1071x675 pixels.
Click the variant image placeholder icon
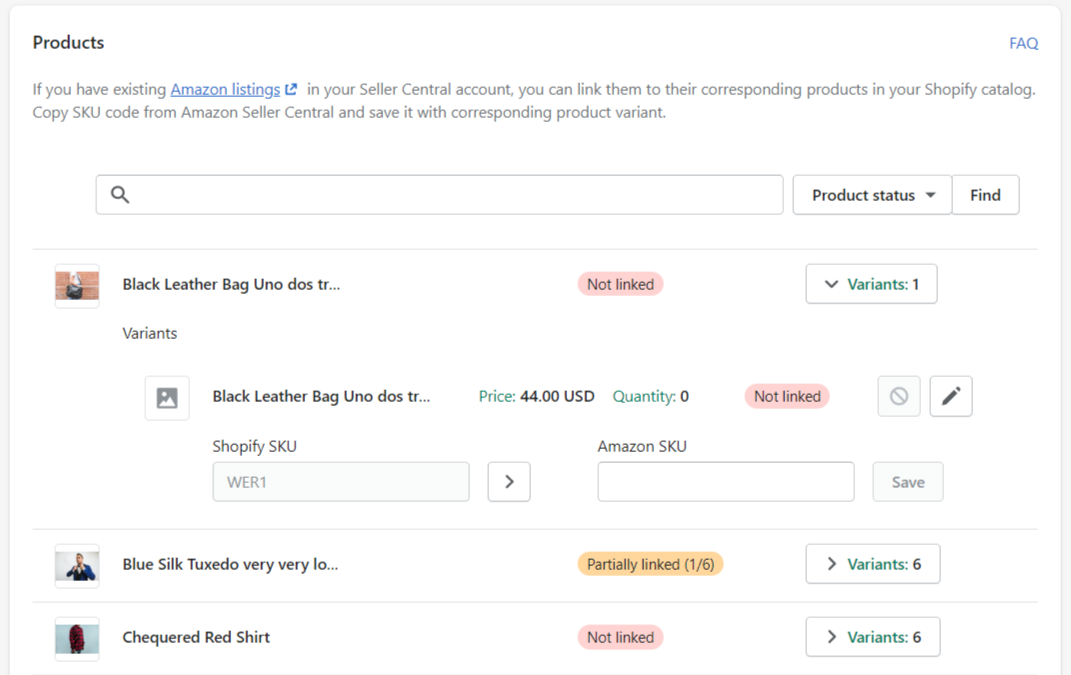pos(167,398)
